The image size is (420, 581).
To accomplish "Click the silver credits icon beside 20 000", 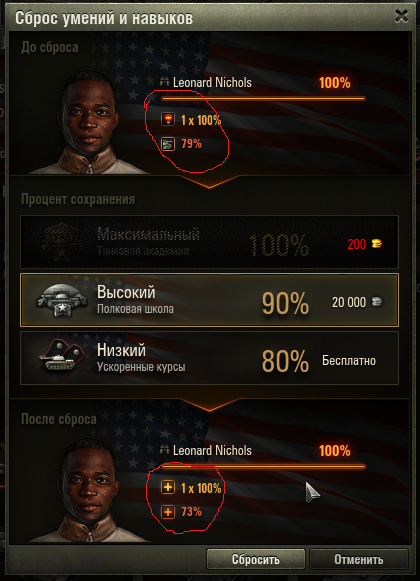I will pyautogui.click(x=377, y=302).
